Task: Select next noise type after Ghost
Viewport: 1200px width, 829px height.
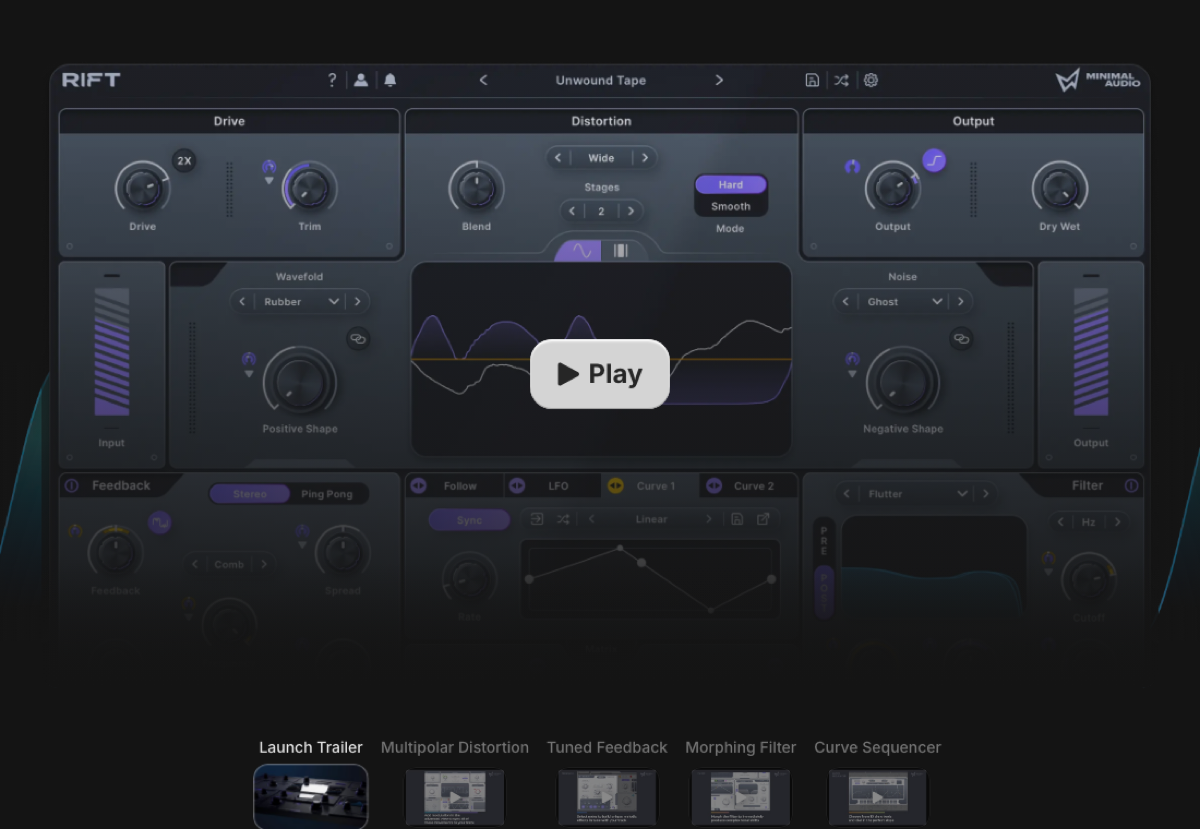Action: click(x=961, y=301)
